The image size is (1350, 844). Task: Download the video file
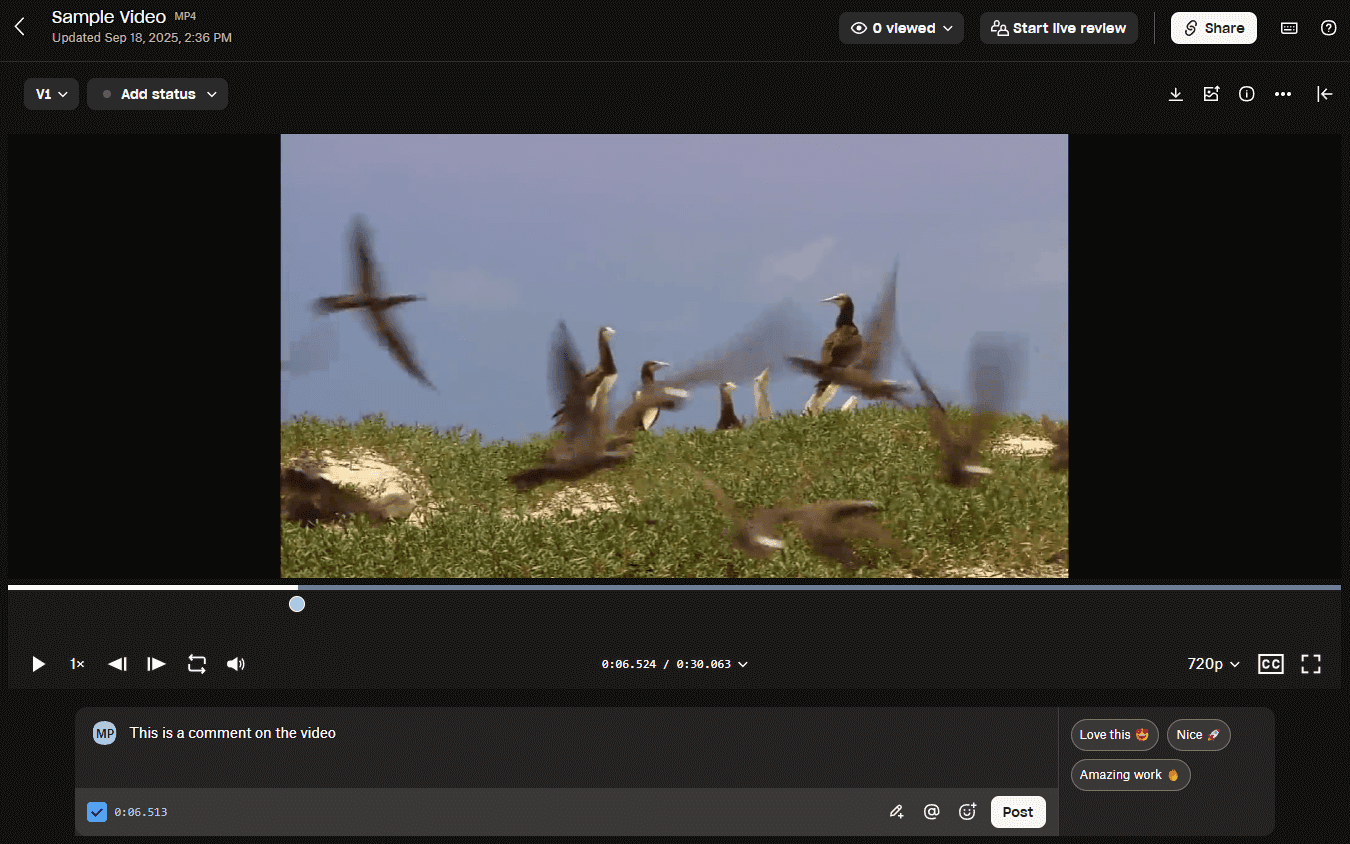[x=1176, y=94]
